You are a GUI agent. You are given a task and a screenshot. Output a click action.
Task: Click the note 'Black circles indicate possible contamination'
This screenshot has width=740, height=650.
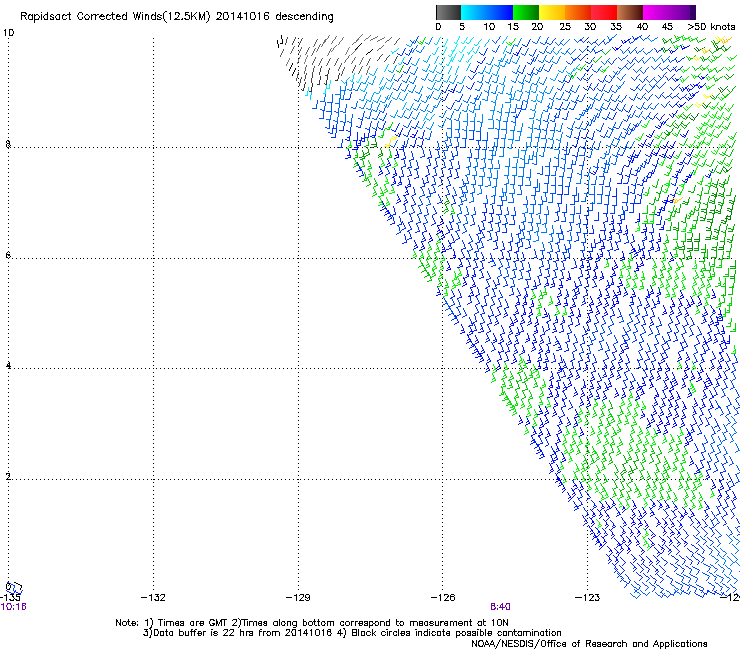tap(456, 633)
